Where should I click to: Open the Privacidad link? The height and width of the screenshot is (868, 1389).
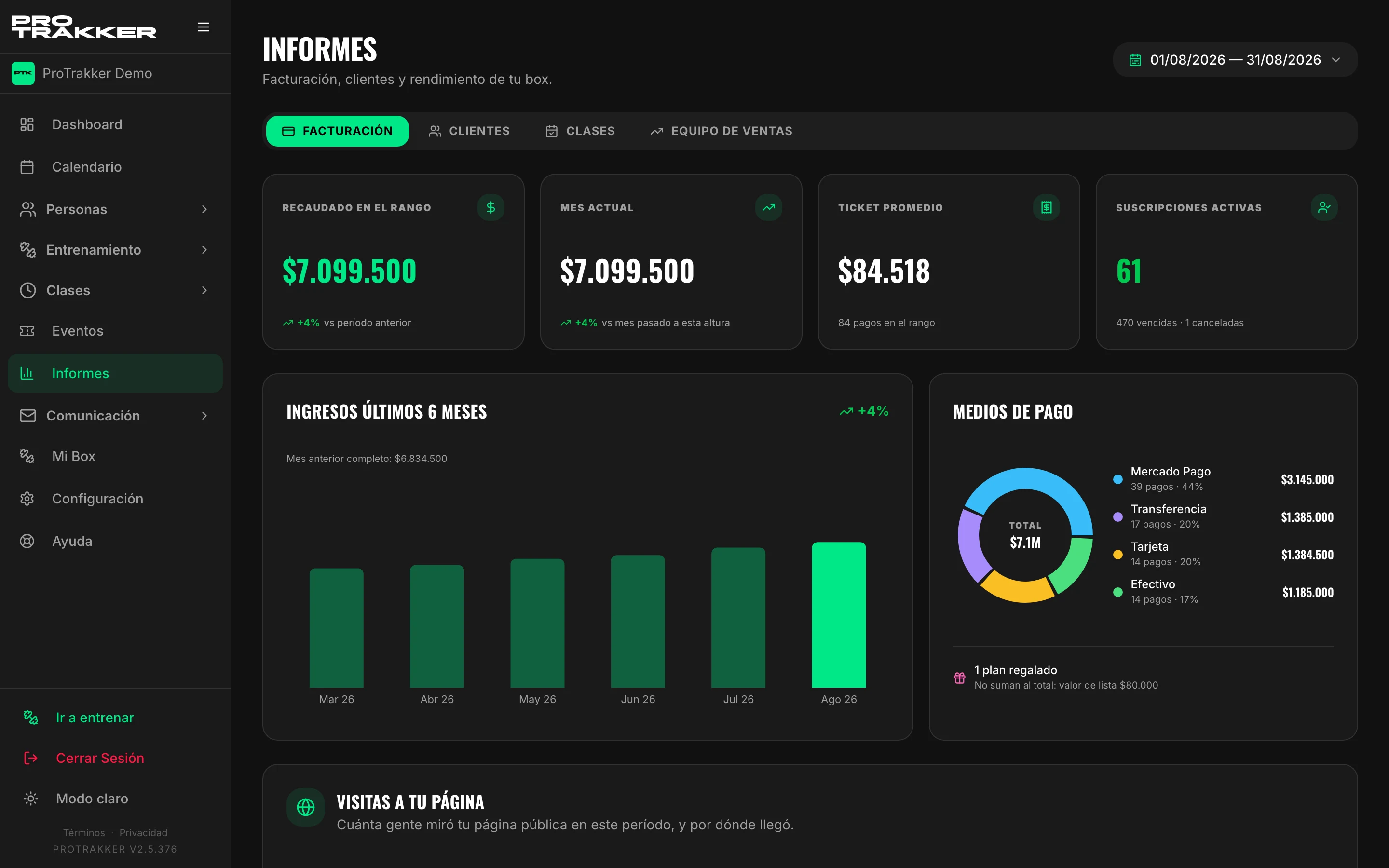click(144, 832)
